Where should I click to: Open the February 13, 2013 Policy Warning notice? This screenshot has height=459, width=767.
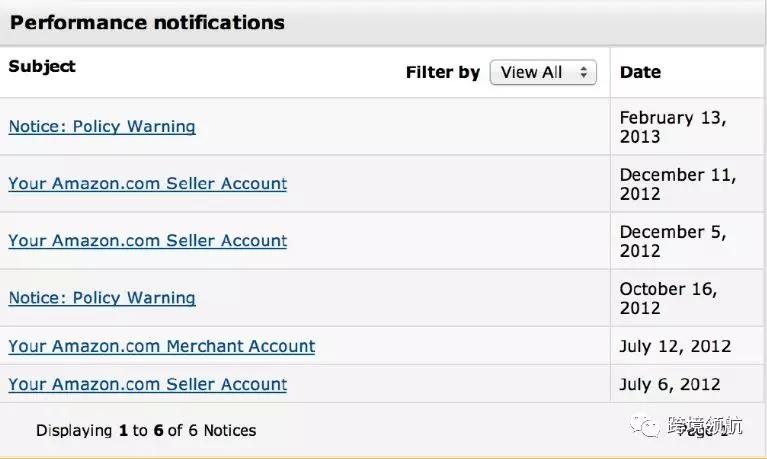pos(102,127)
